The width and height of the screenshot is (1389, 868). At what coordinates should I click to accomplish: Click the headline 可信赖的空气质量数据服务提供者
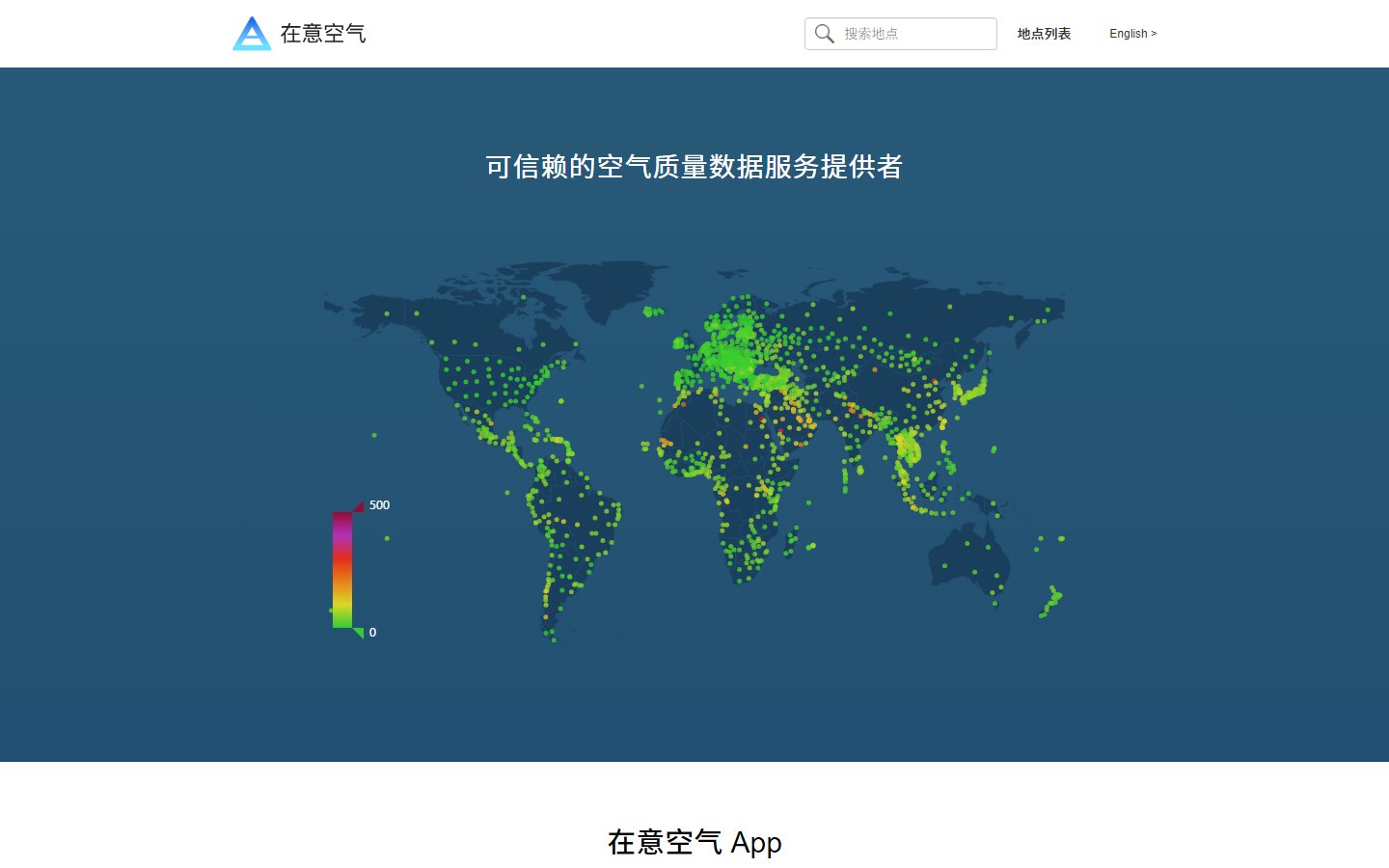(694, 167)
